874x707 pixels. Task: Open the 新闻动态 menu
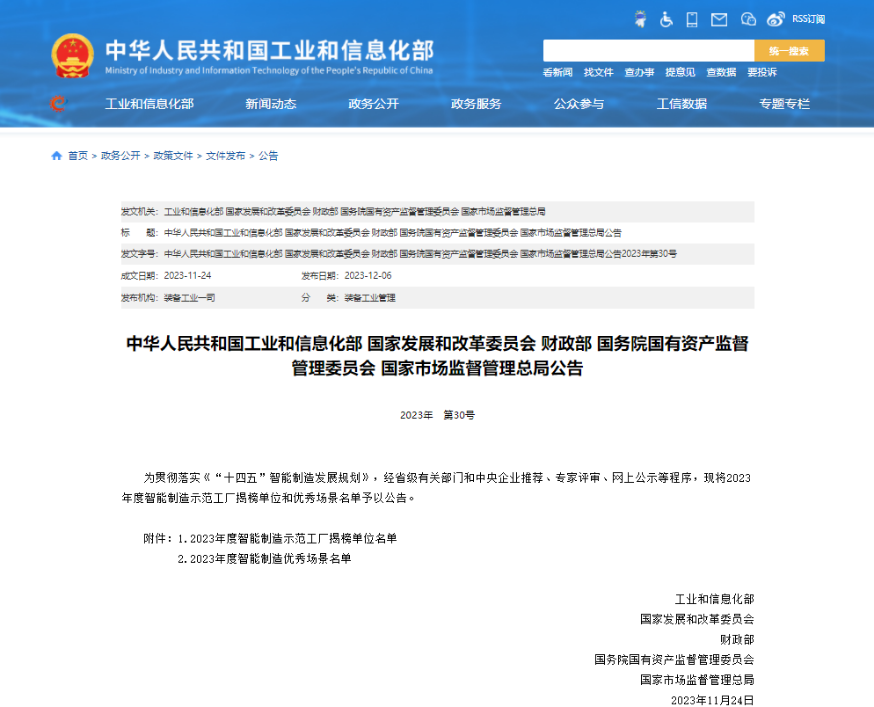(272, 104)
